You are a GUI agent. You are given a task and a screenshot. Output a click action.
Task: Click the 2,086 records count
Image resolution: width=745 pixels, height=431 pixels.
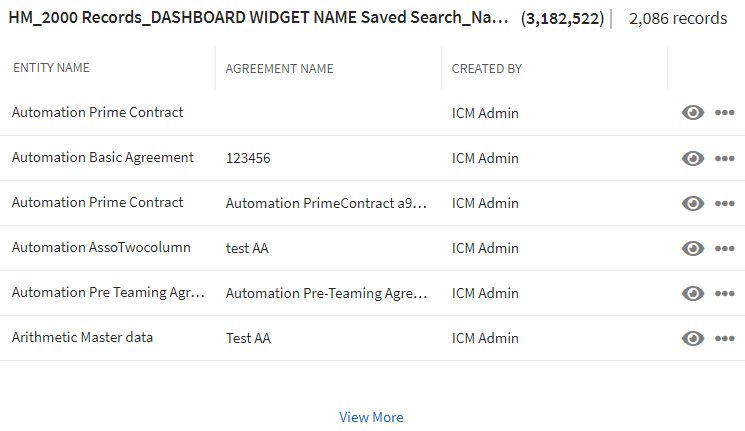click(678, 19)
